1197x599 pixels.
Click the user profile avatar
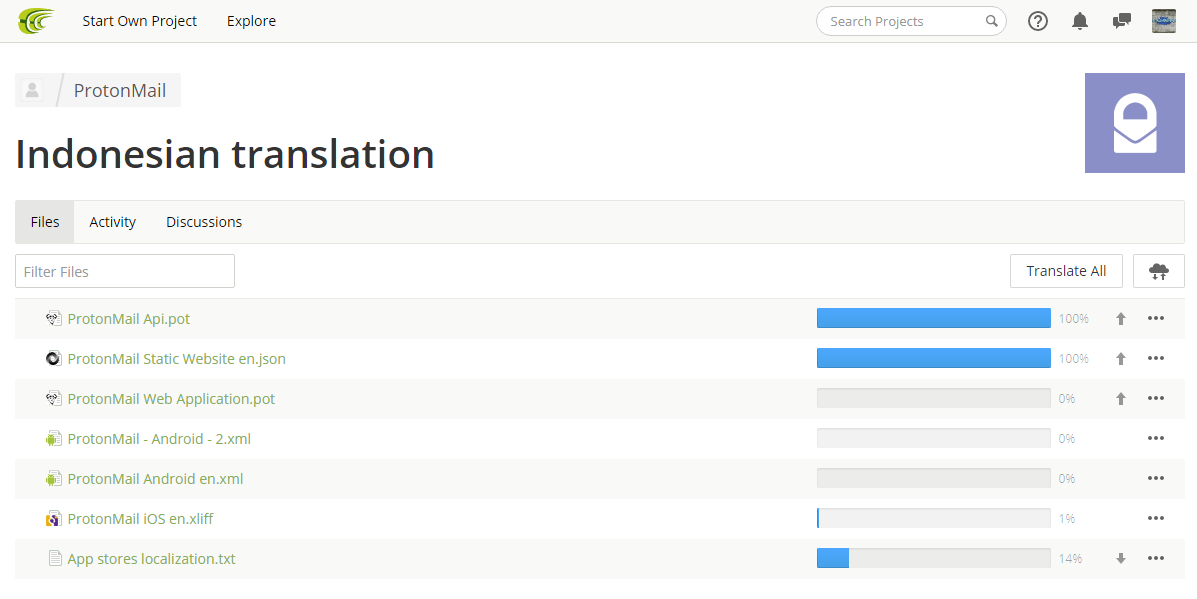(1163, 21)
